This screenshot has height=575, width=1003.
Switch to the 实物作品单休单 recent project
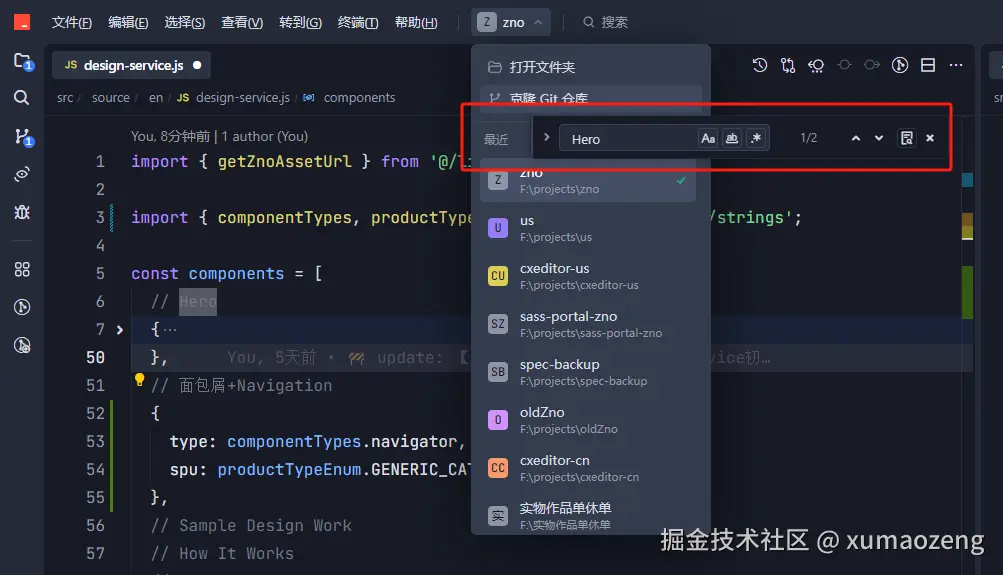coord(588,516)
